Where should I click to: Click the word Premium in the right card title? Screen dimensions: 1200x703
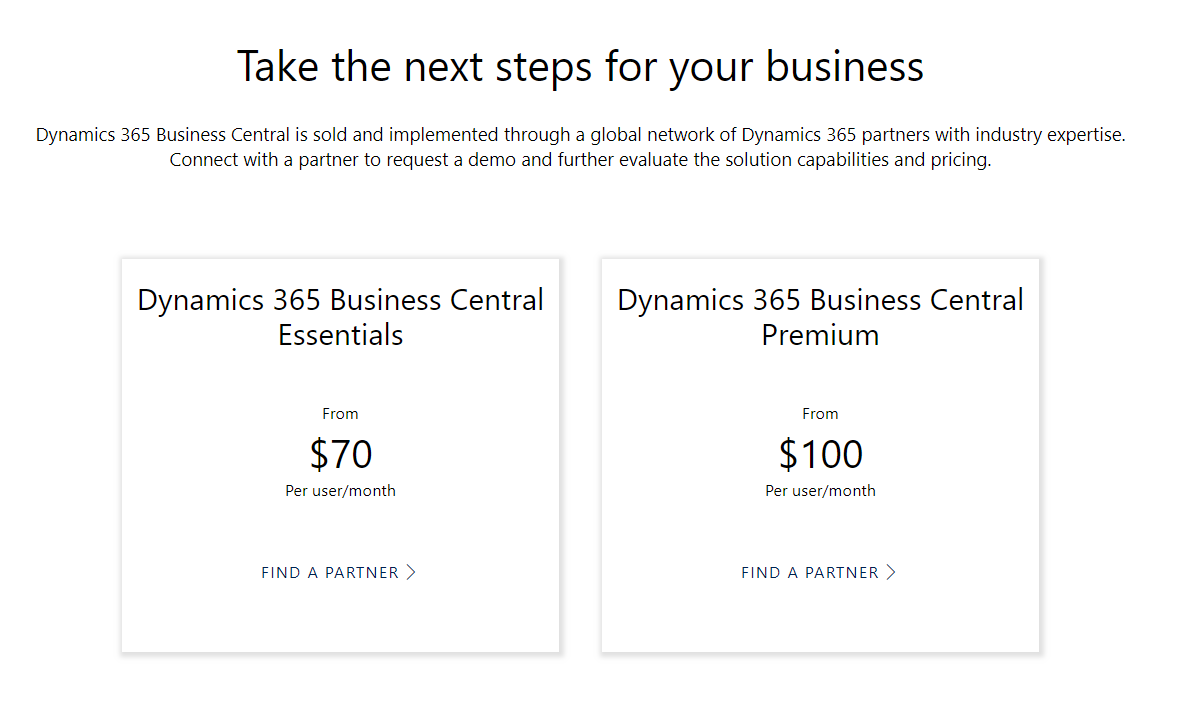(x=820, y=335)
